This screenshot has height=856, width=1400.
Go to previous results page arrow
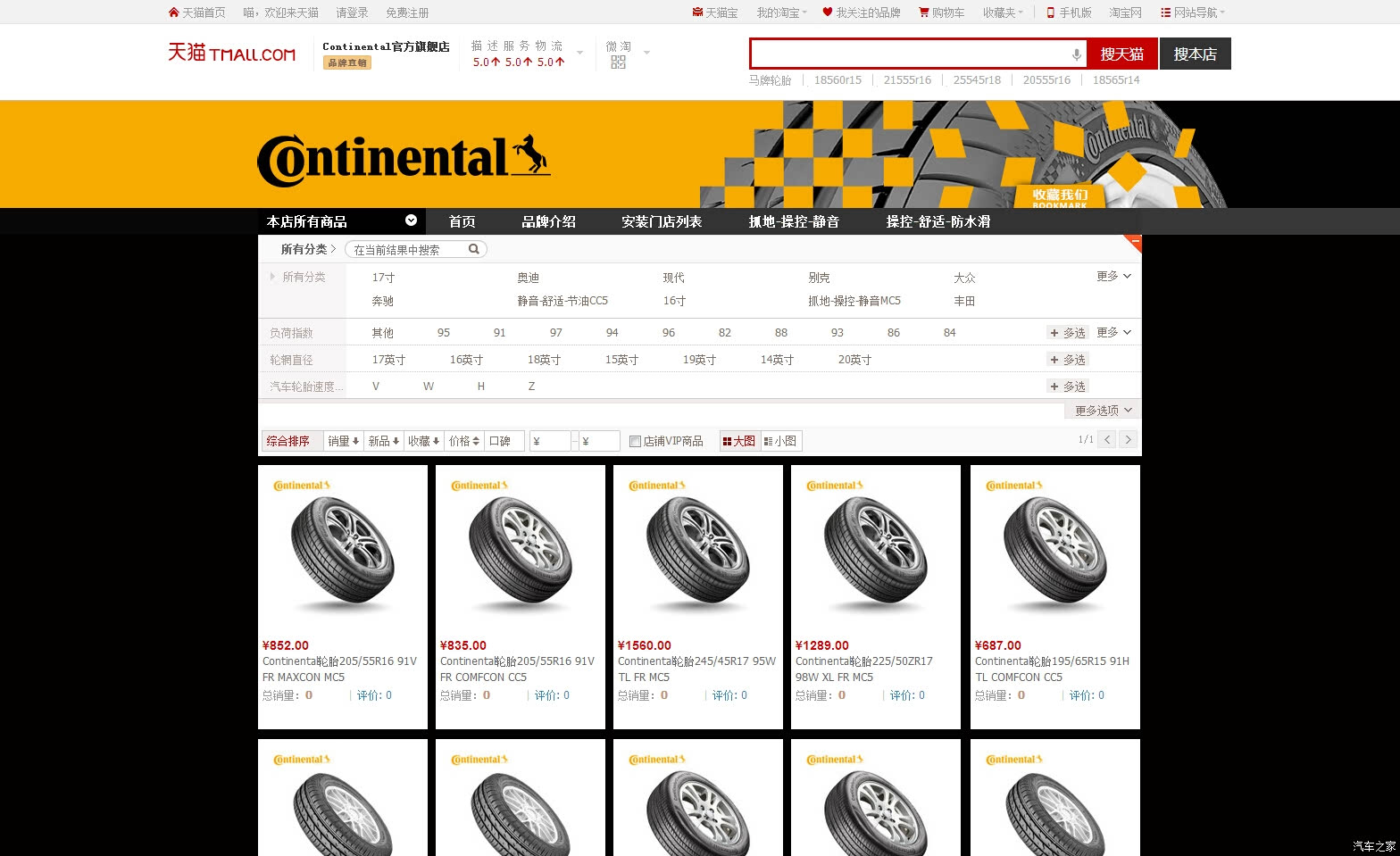click(1107, 440)
